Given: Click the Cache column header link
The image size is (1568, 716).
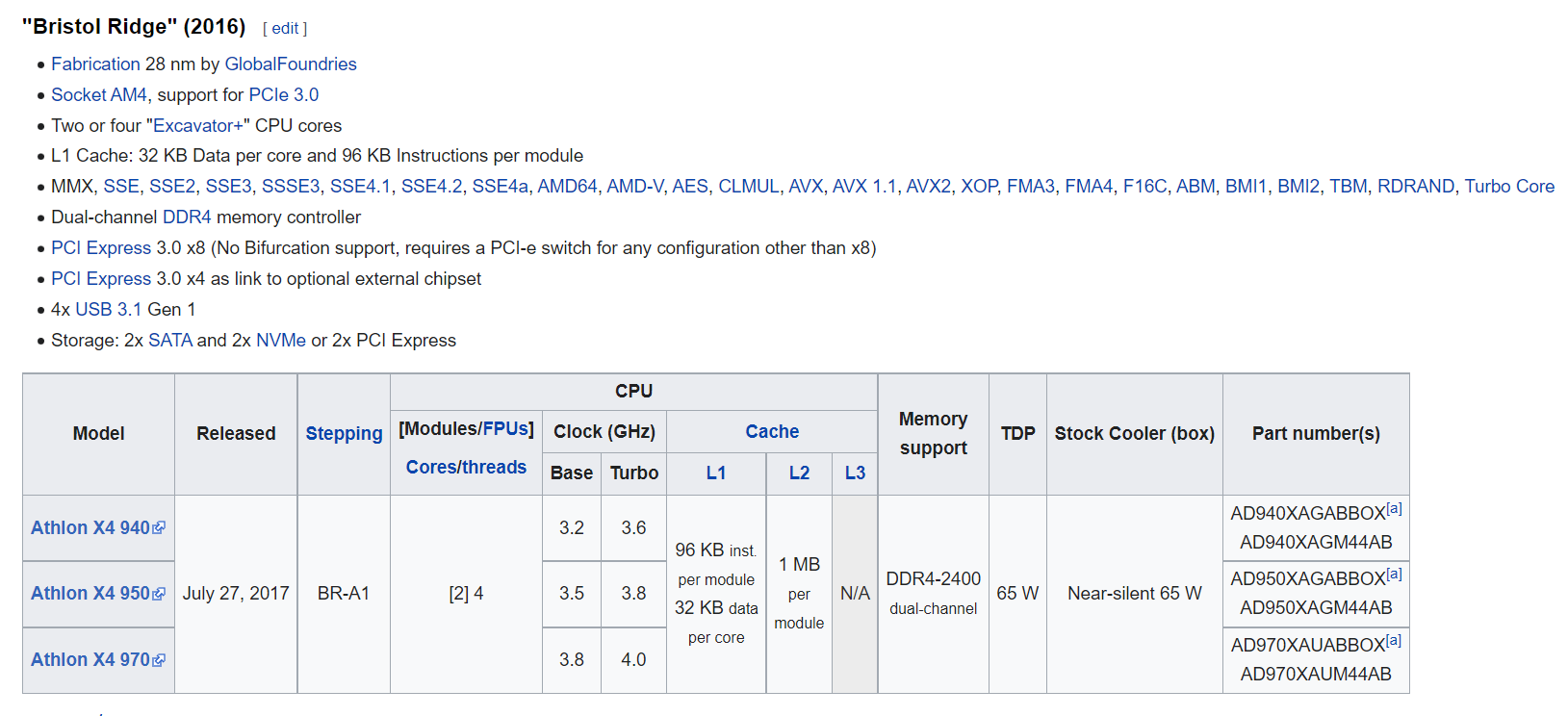Looking at the screenshot, I should point(772,431).
